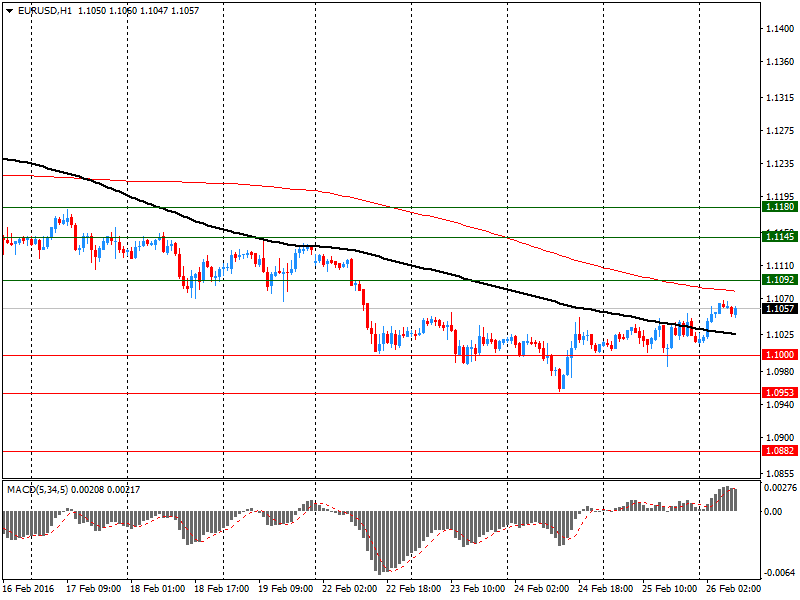
Task: Click the 0.00276 MACD scale value
Action: [x=780, y=488]
